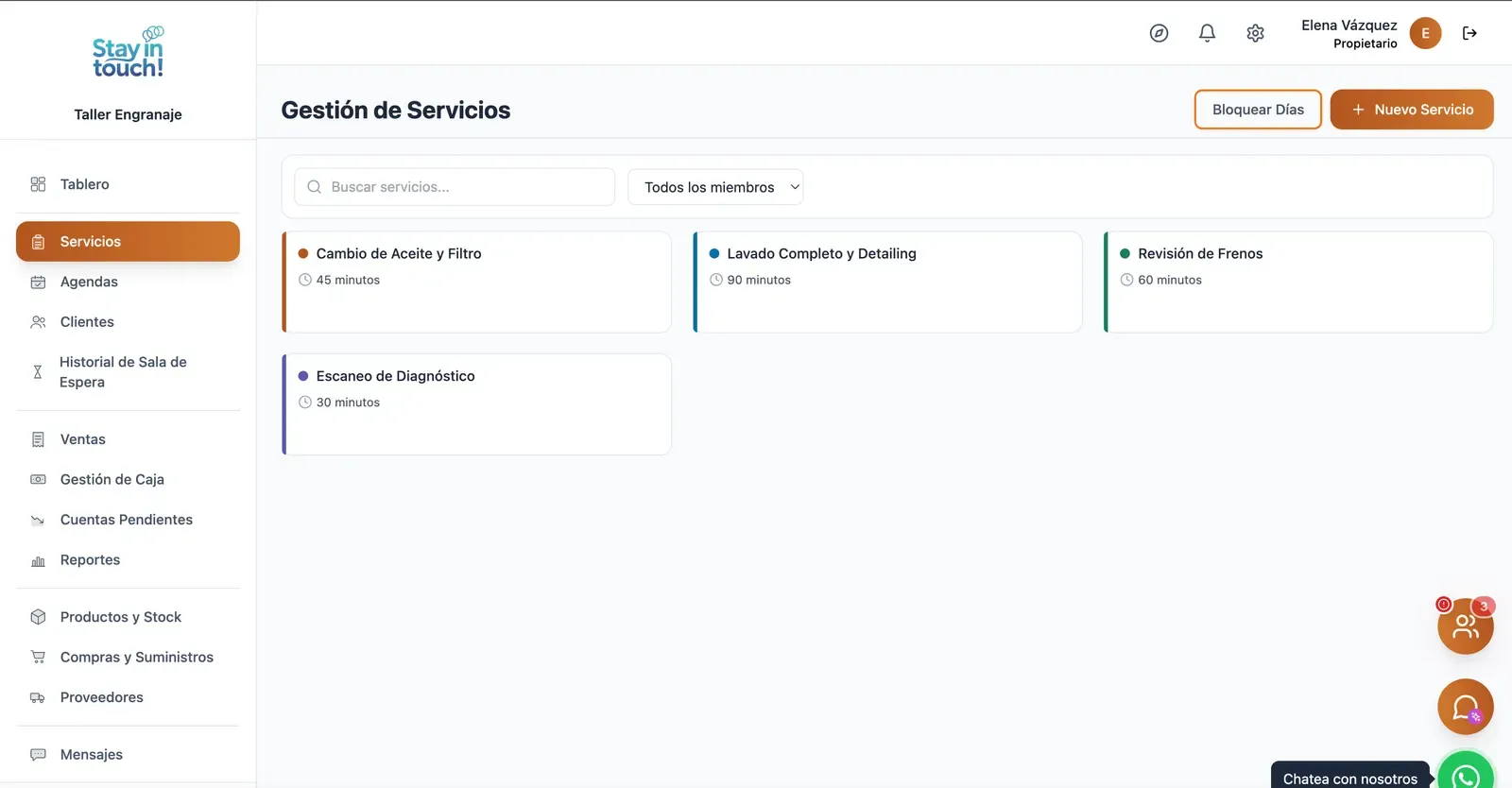
Task: Click the logout arrow icon
Action: 1469,33
